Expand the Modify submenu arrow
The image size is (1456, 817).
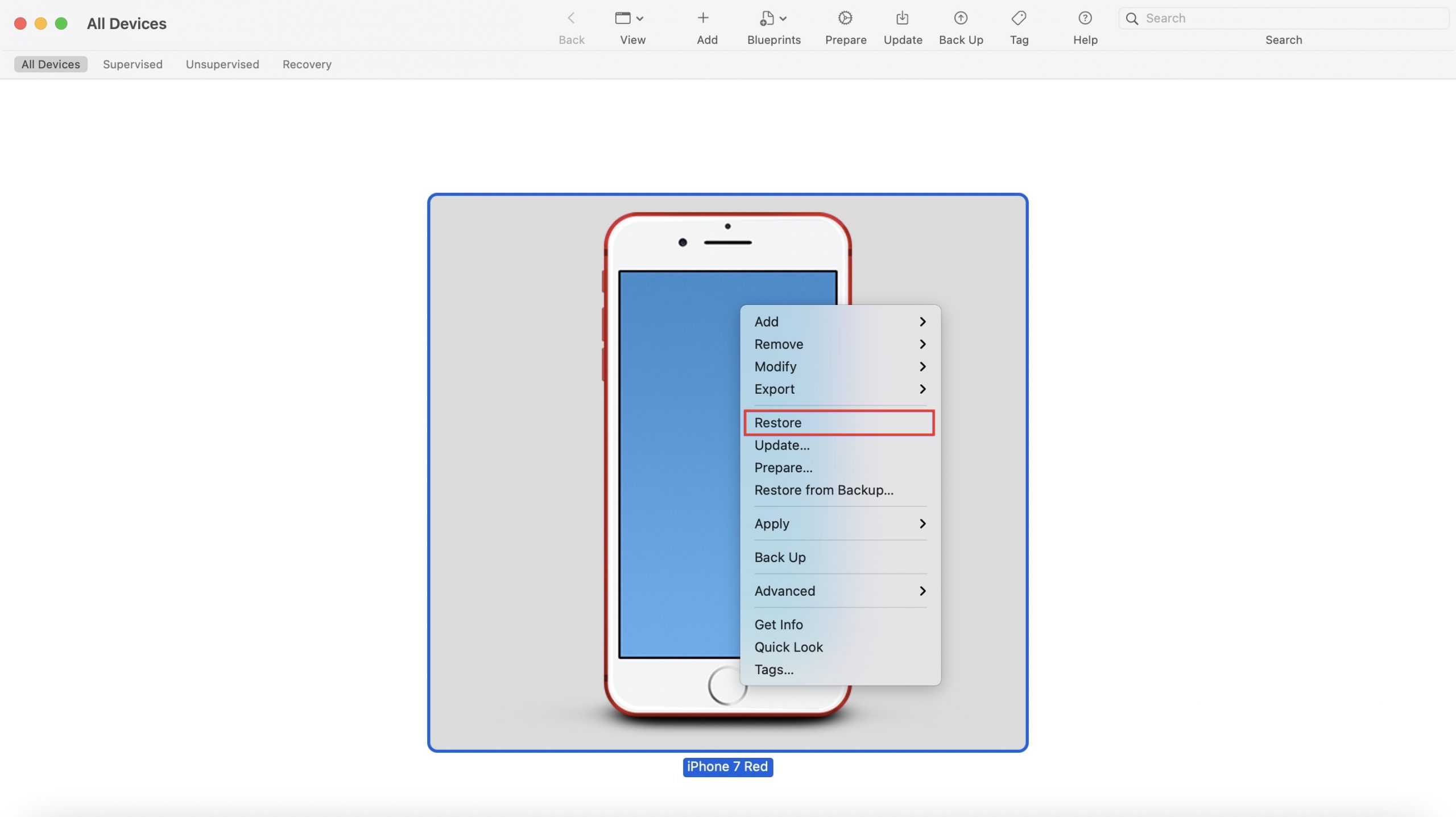923,366
